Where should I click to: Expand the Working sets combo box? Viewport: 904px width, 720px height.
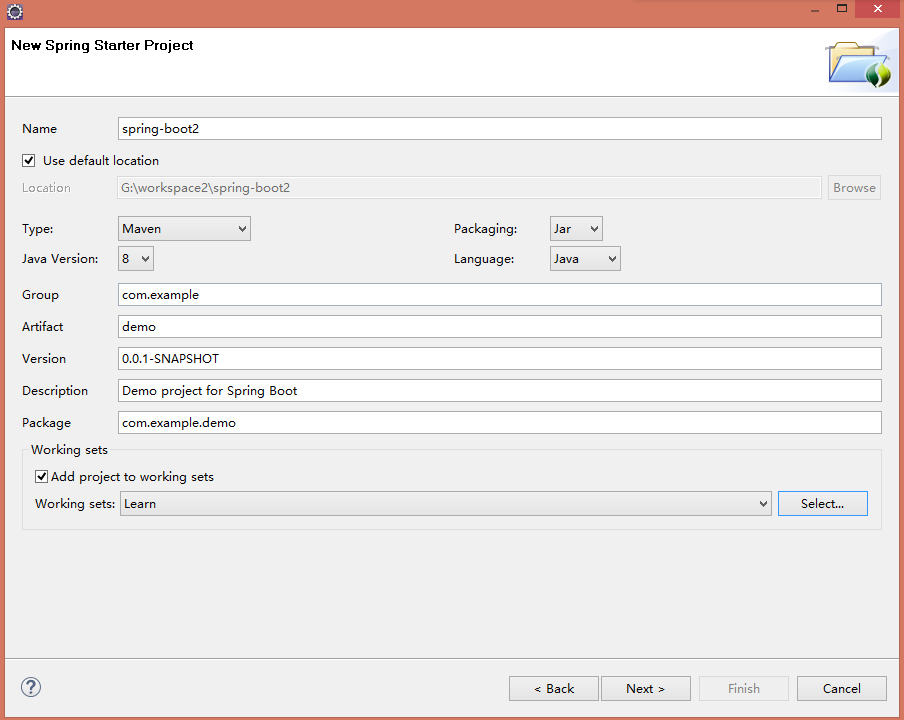pos(445,504)
